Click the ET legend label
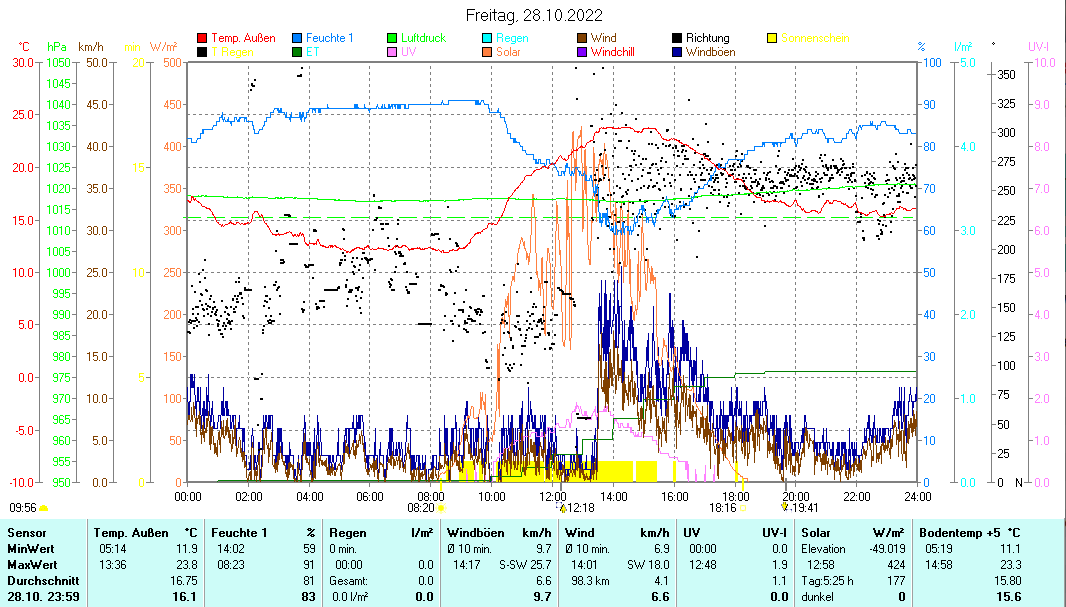The width and height of the screenshot is (1066, 607). point(313,51)
